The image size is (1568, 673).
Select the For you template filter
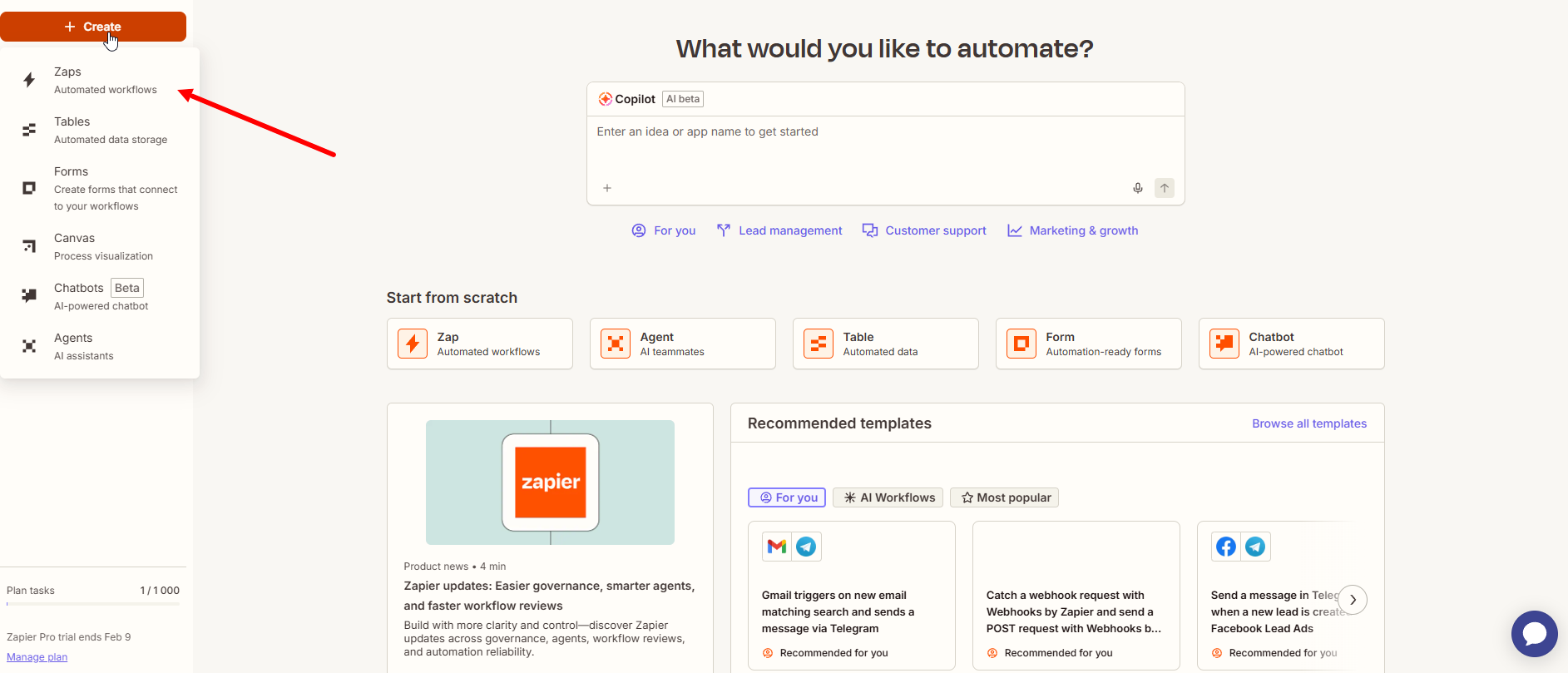pos(787,497)
